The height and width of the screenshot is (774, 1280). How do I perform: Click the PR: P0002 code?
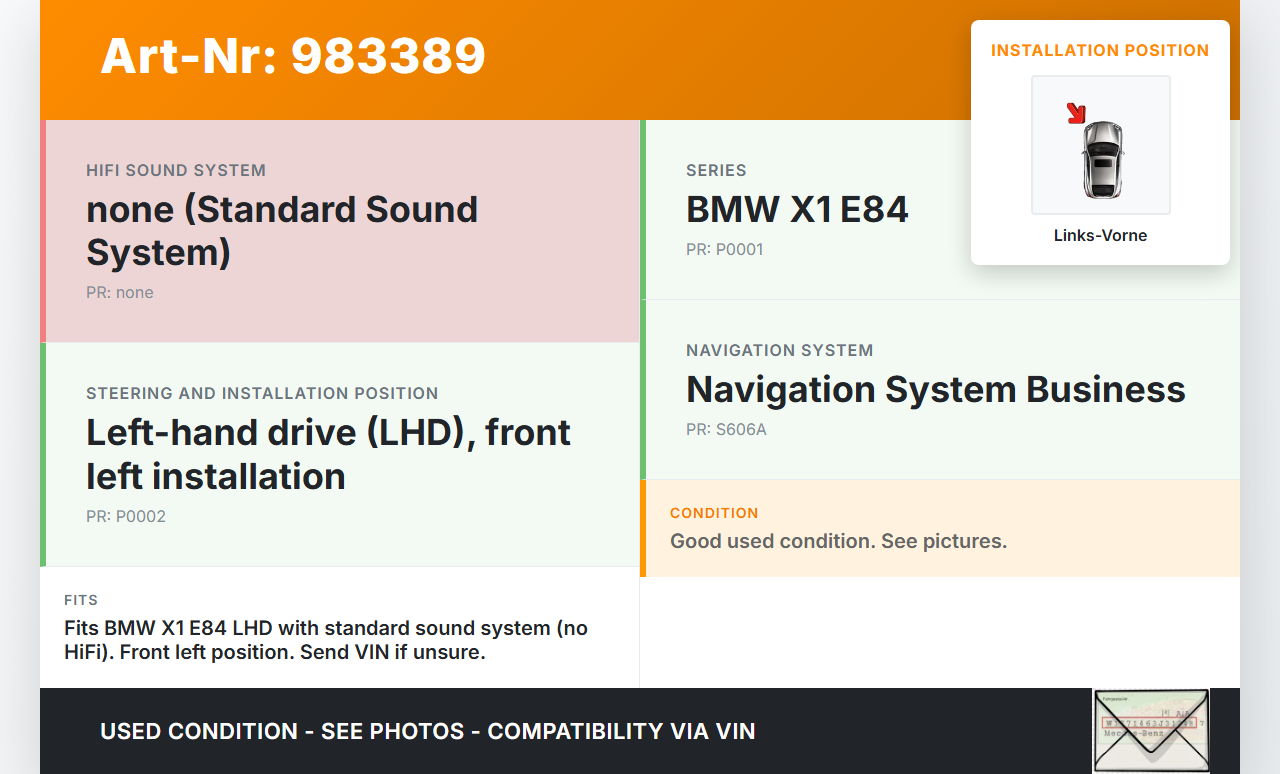point(126,517)
